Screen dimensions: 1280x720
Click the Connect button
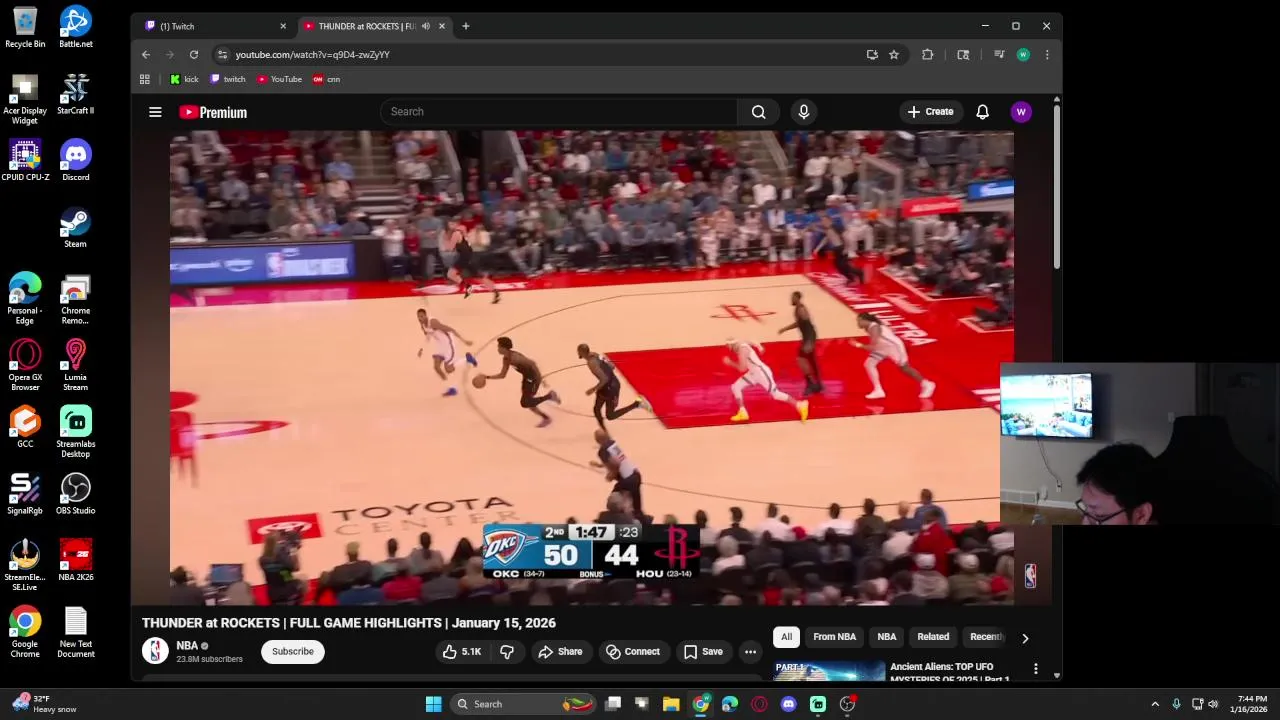(633, 652)
